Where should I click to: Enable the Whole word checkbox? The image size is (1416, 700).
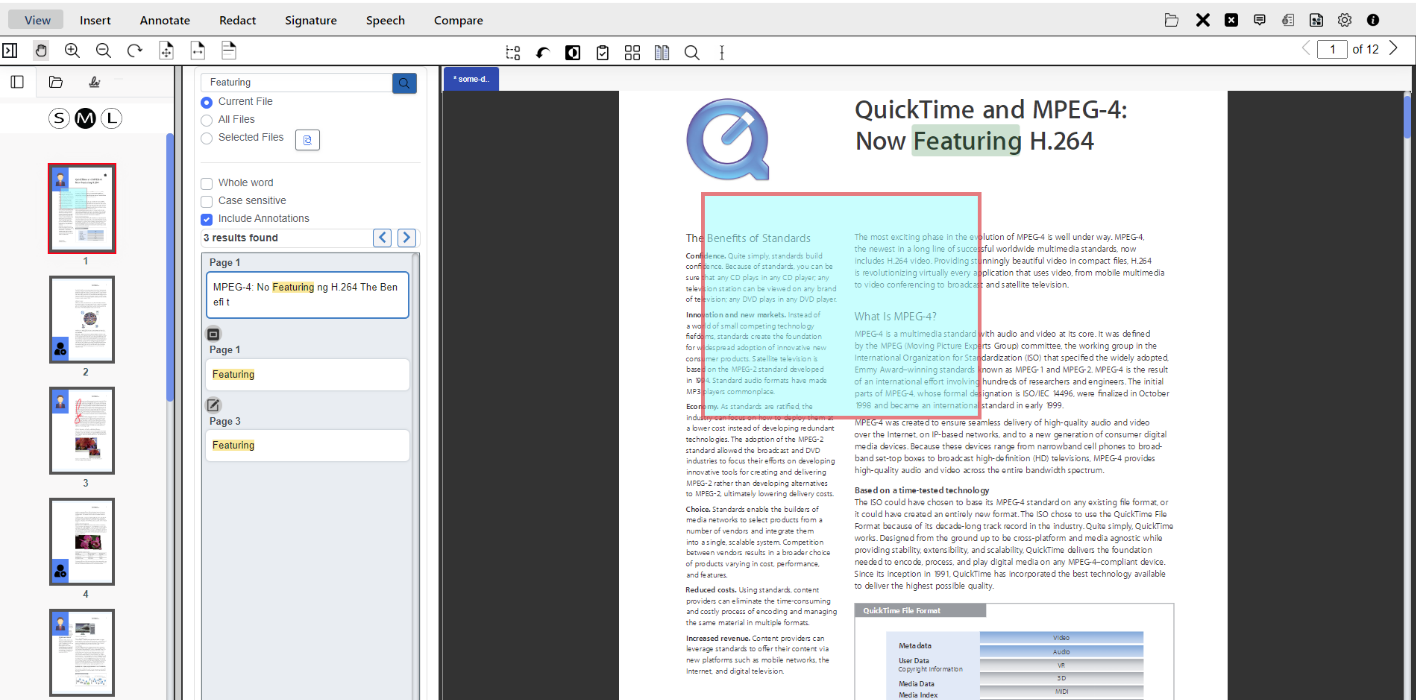coord(207,183)
